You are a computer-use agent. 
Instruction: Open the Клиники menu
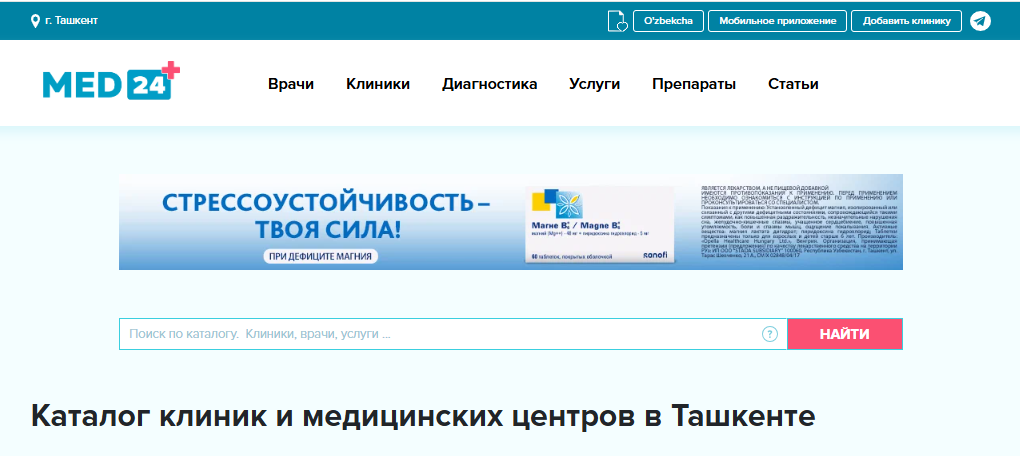coord(378,84)
